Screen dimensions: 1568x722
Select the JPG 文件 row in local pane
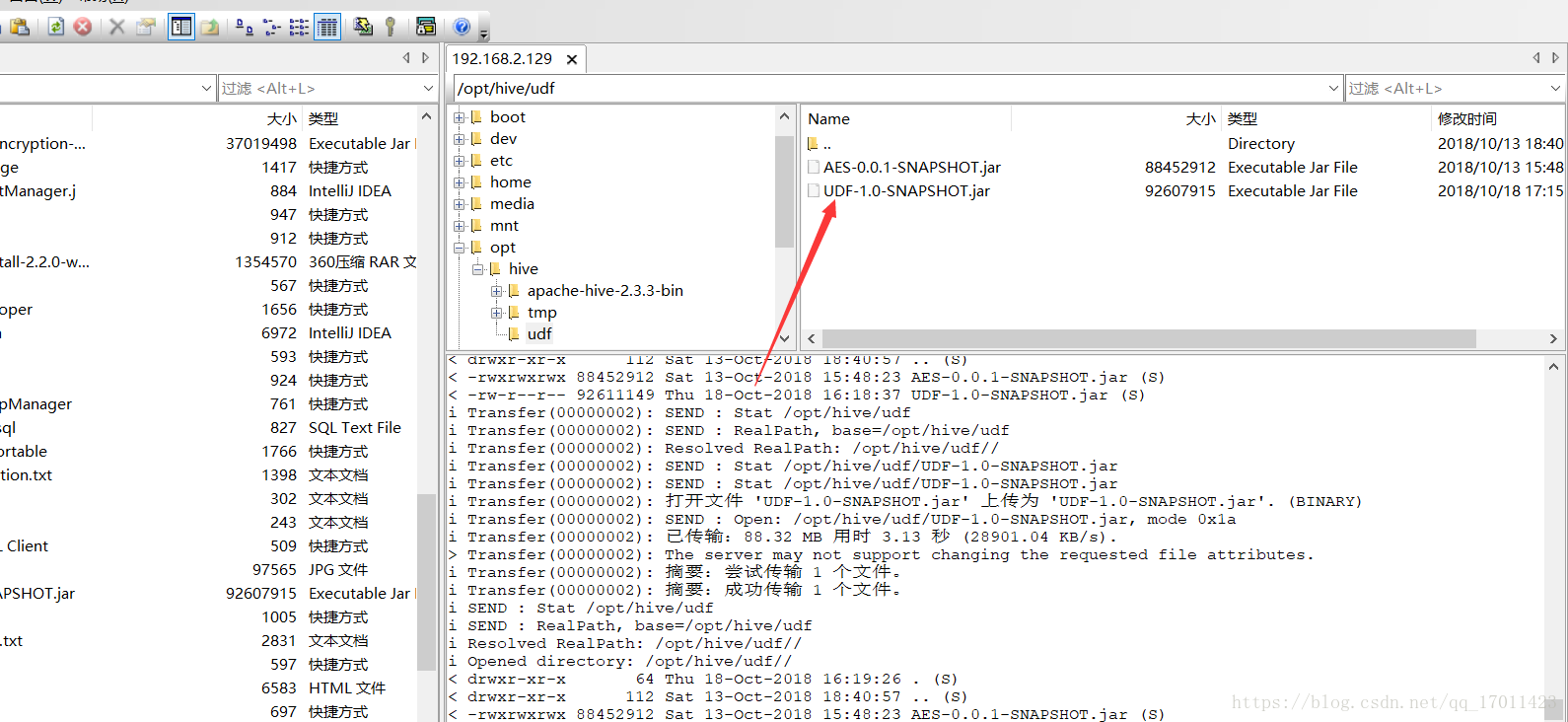[208, 569]
